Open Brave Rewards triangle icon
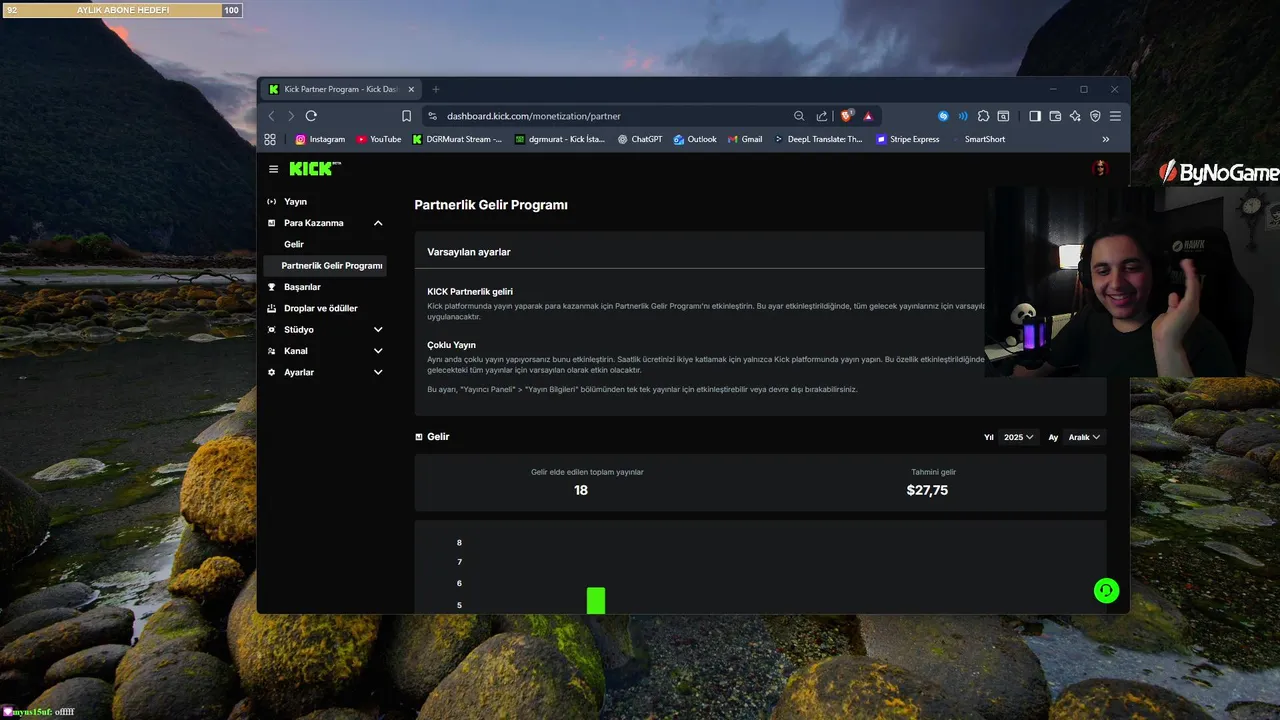 pyautogui.click(x=868, y=116)
